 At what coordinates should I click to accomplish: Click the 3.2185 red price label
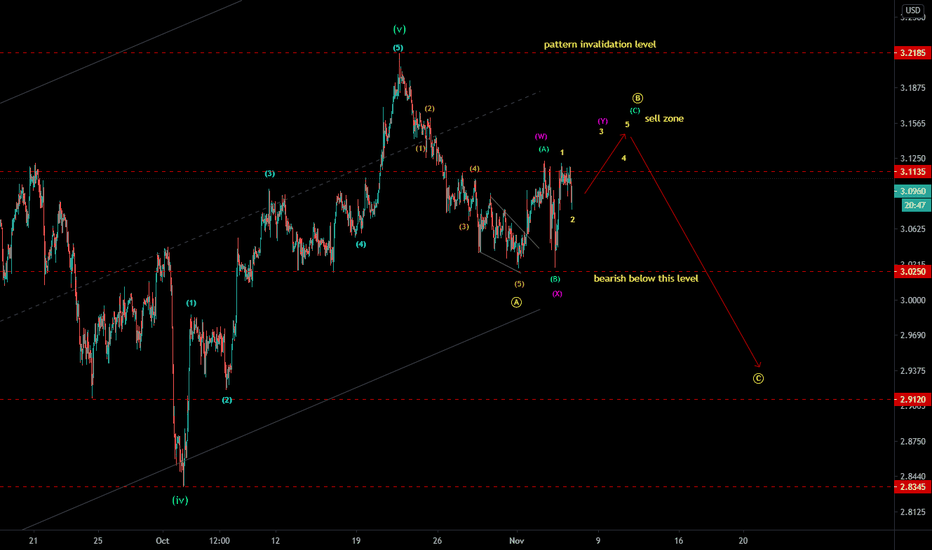pos(912,53)
